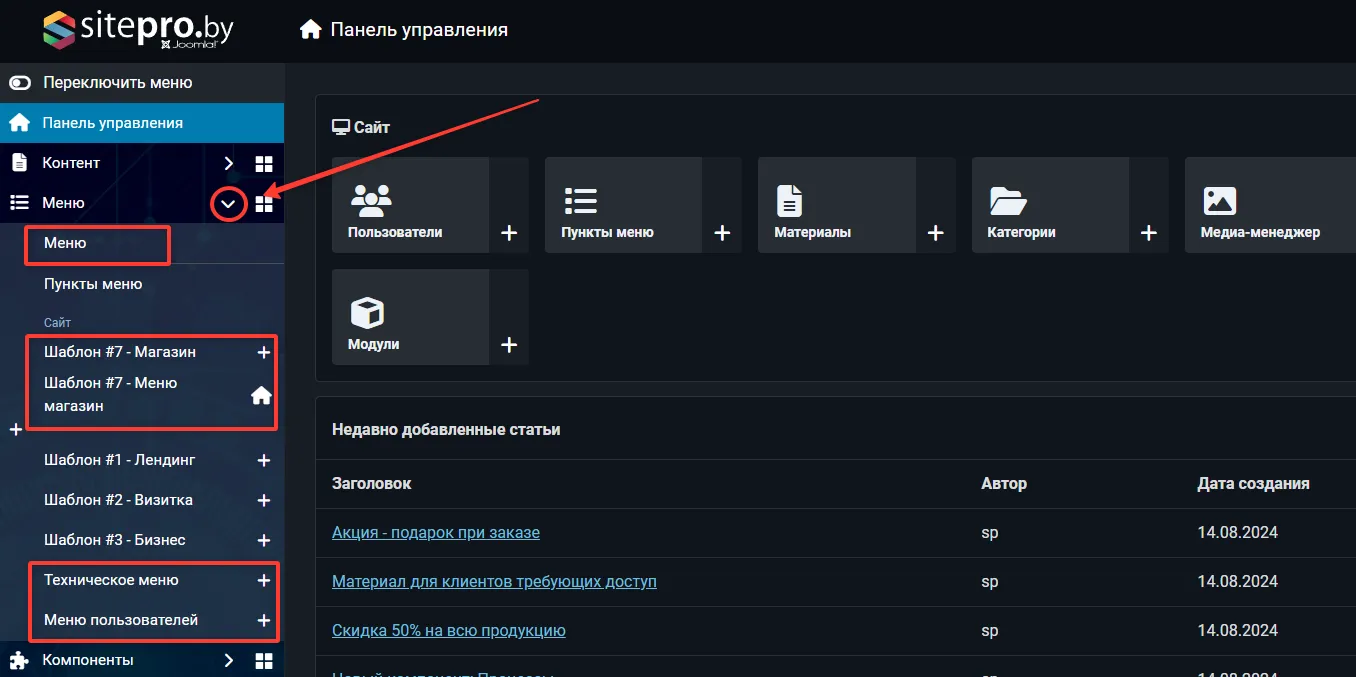The height and width of the screenshot is (677, 1356).
Task: Open Меню dashboard grid icon
Action: [264, 204]
